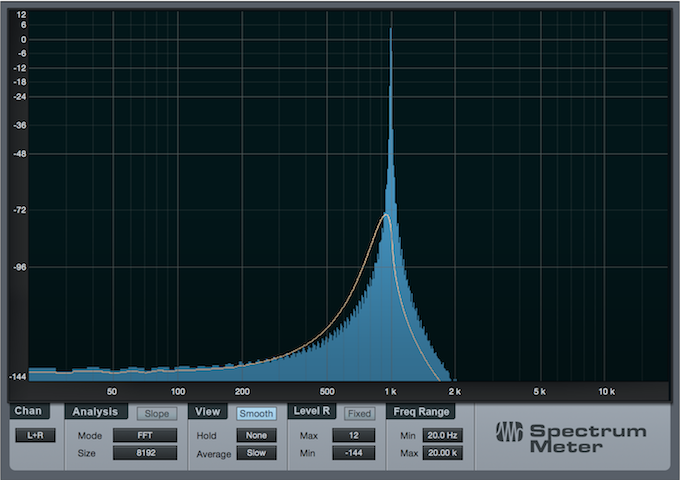Toggle the Fixed level range button
Viewport: 680px width, 480px height.
(359, 414)
